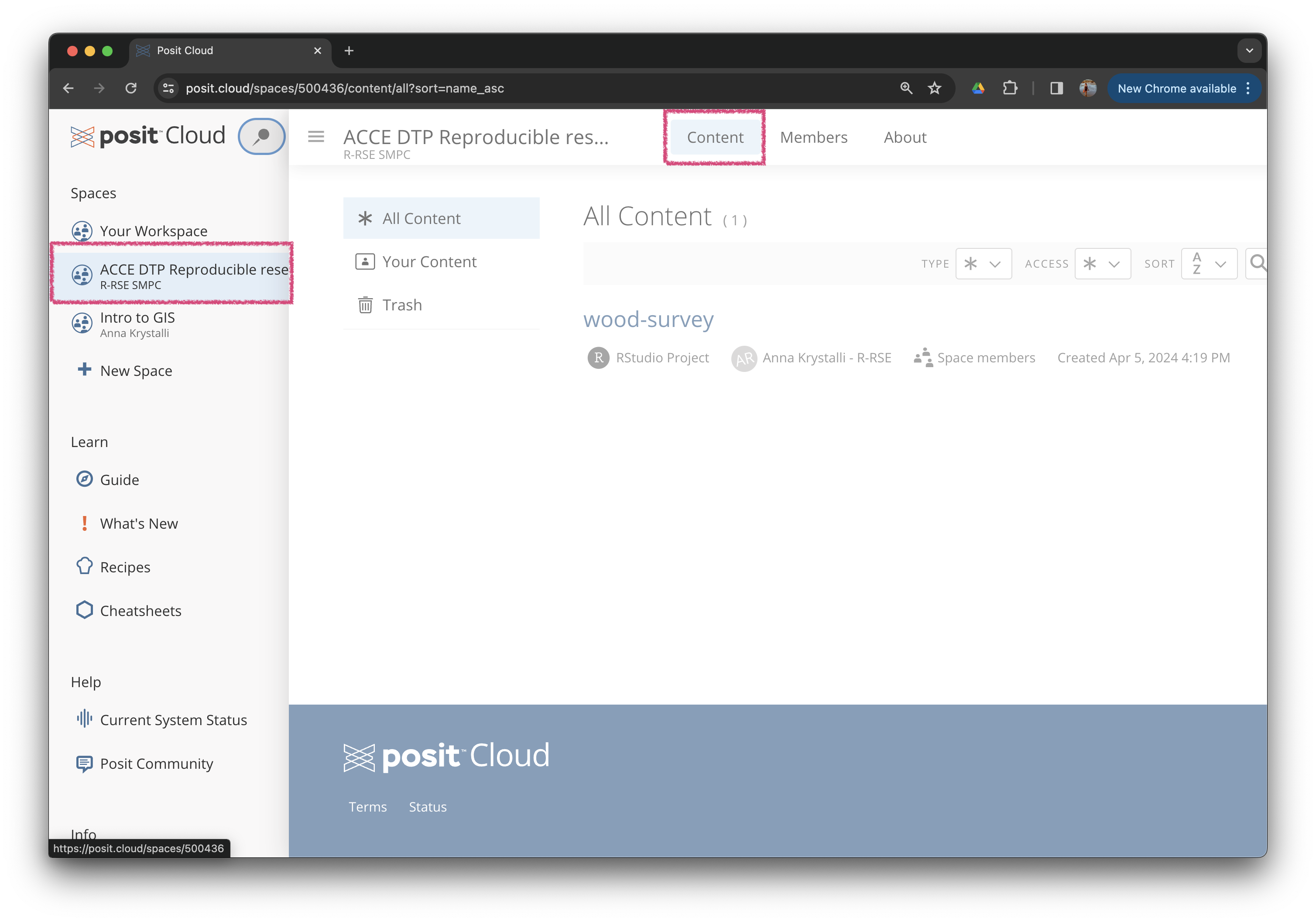Click the Space members text

986,358
